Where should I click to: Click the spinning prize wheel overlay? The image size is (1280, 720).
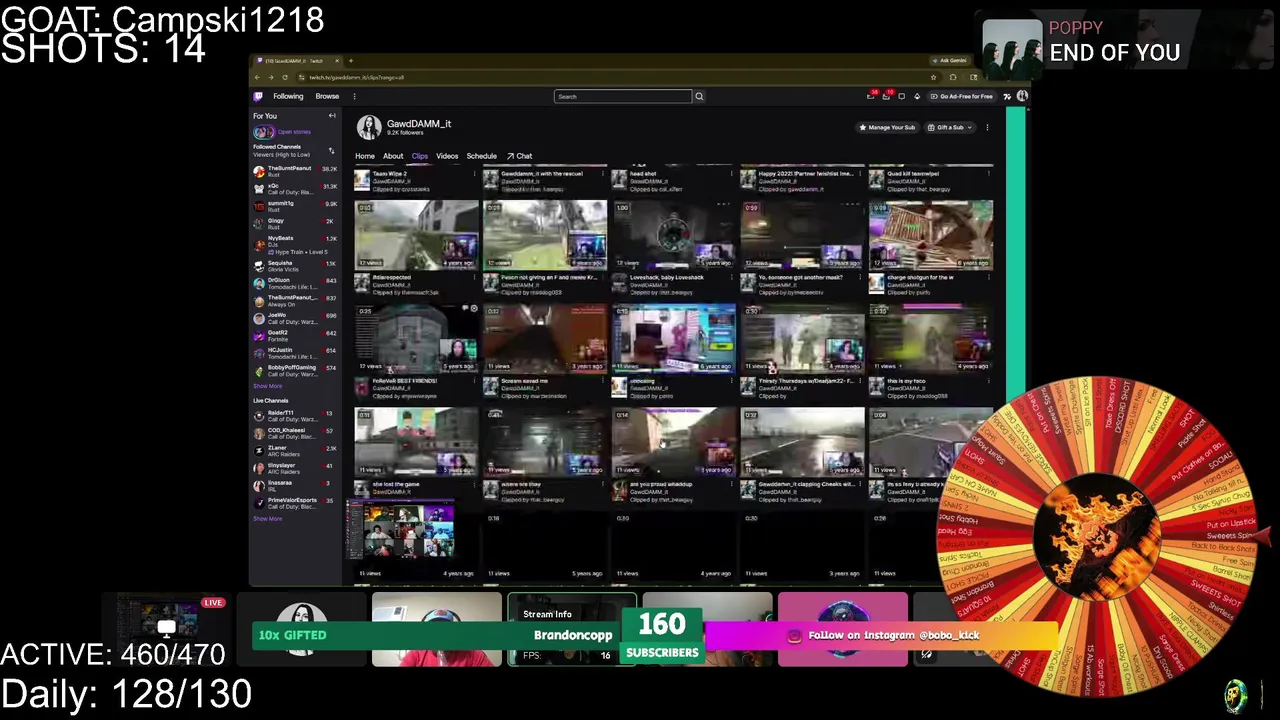(x=1097, y=535)
